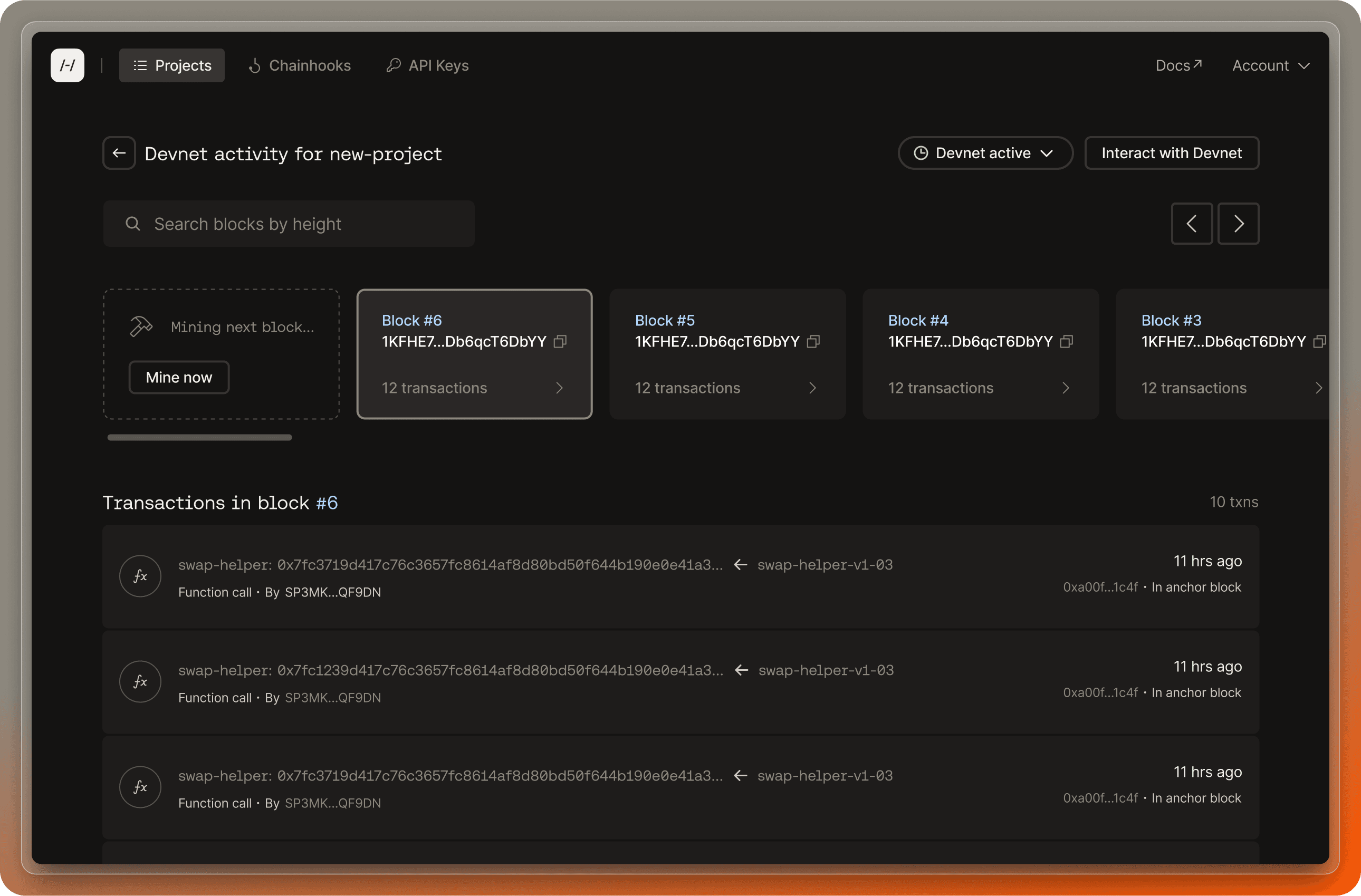Image resolution: width=1361 pixels, height=896 pixels.
Task: Click the fx icon of first transaction
Action: (x=140, y=576)
